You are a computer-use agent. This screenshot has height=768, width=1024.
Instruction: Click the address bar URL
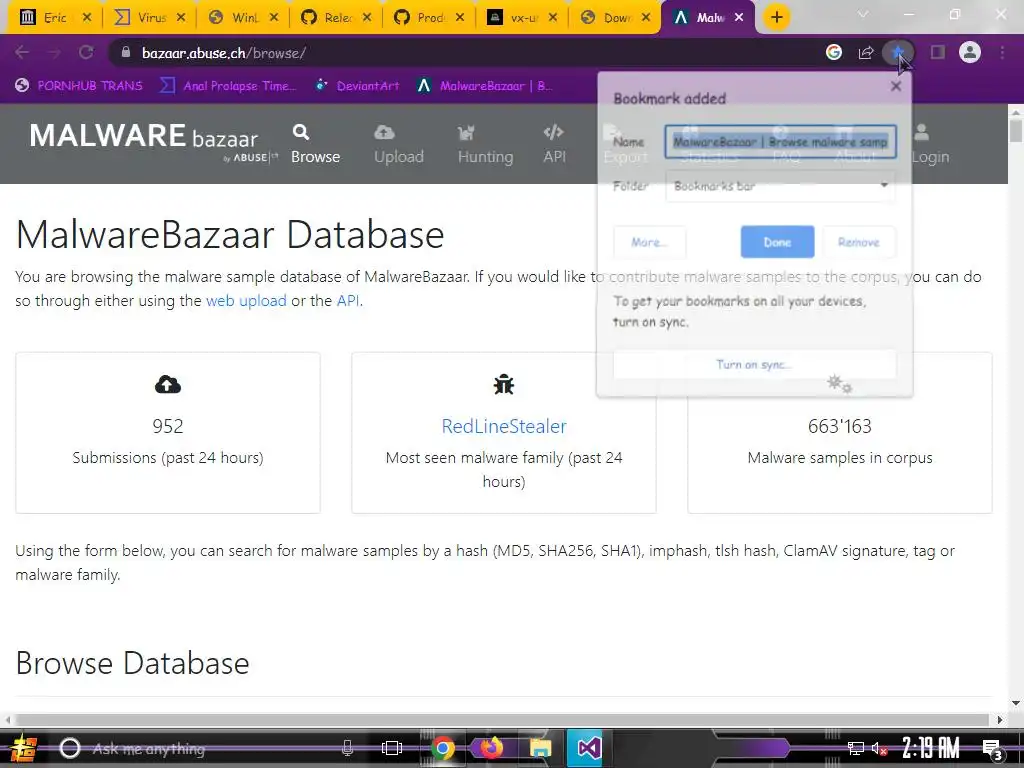pyautogui.click(x=224, y=53)
